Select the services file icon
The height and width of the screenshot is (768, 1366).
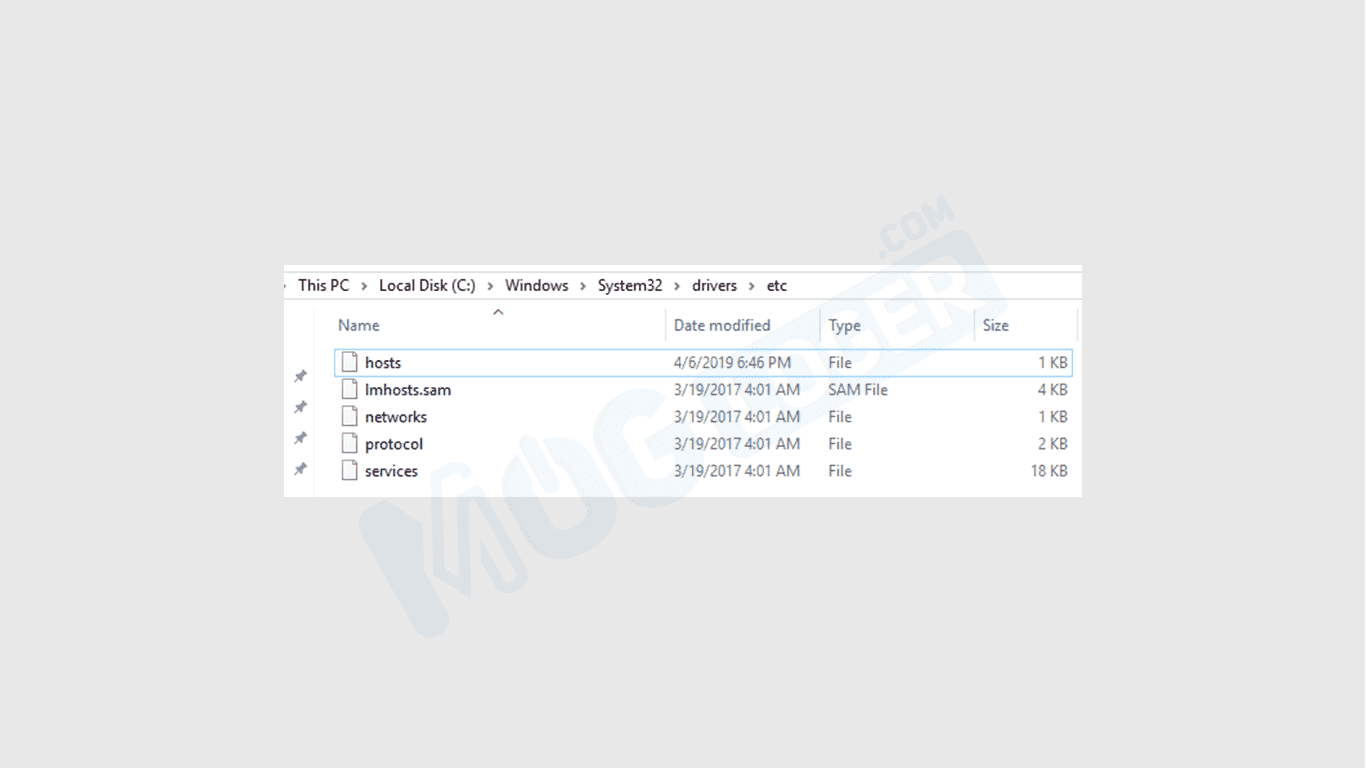[349, 470]
